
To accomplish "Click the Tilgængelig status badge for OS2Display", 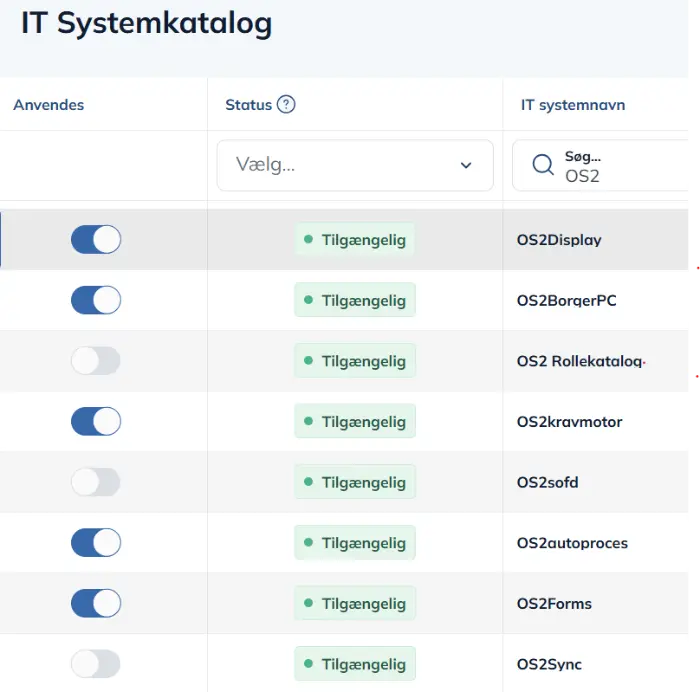I will point(355,239).
